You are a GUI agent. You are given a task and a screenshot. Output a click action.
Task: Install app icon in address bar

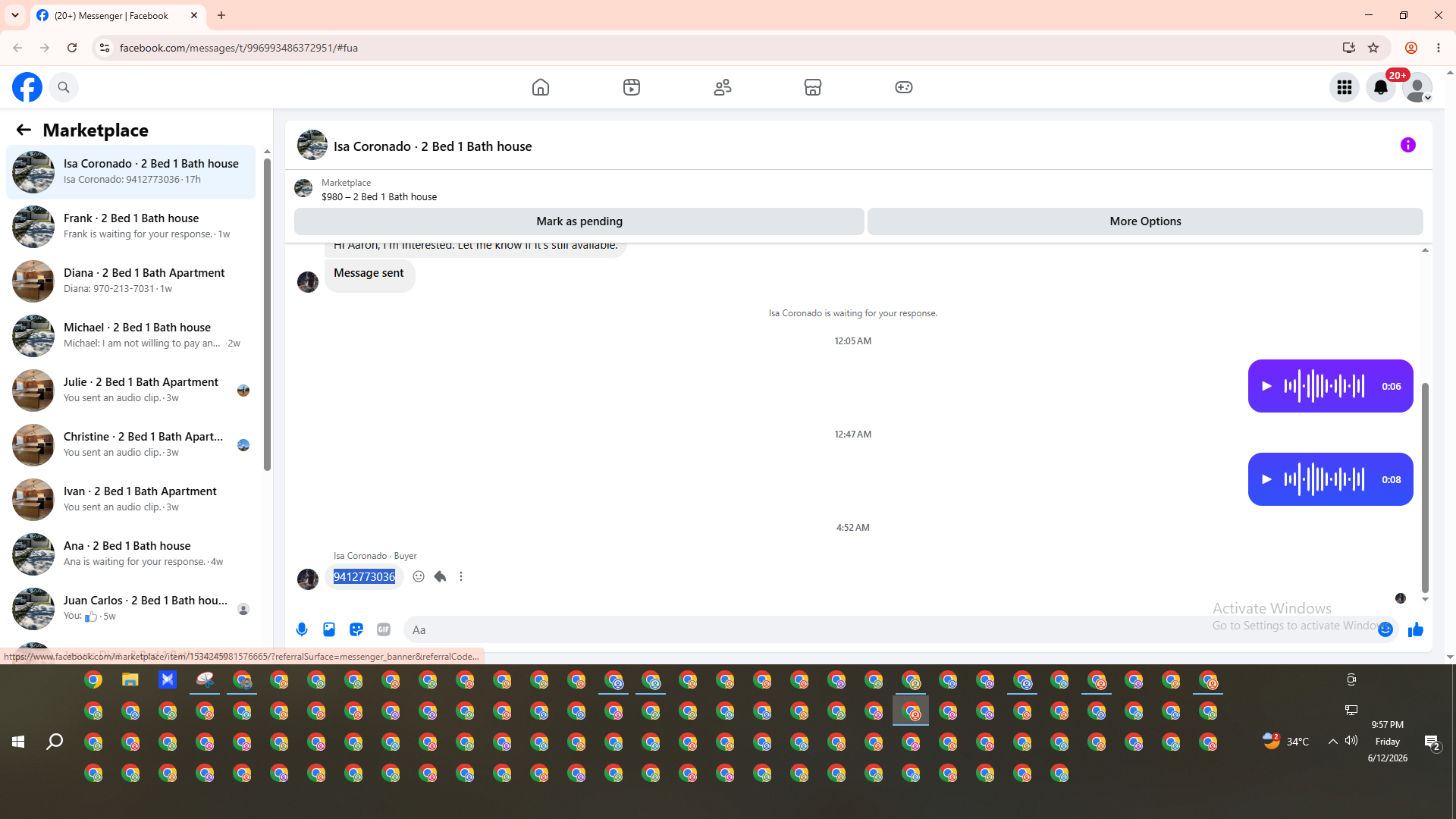1349,48
